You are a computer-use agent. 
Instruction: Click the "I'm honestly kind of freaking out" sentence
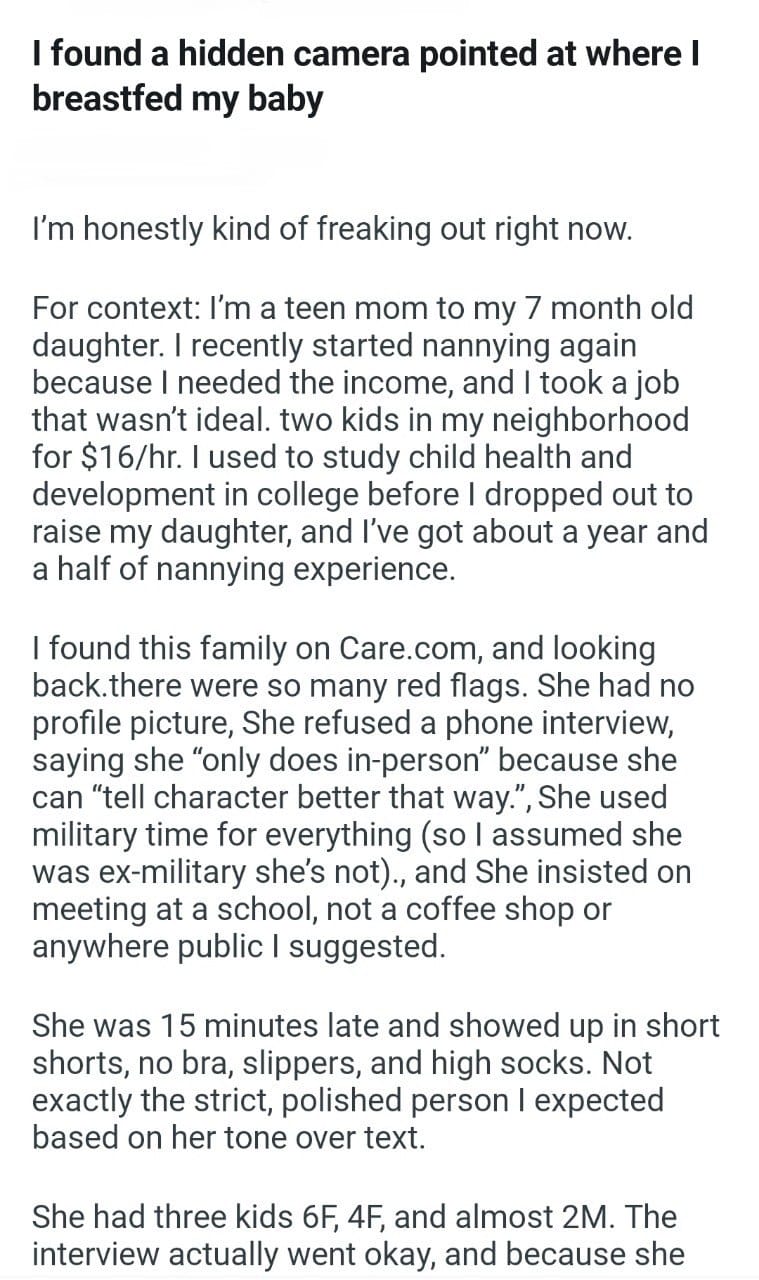[x=332, y=230]
